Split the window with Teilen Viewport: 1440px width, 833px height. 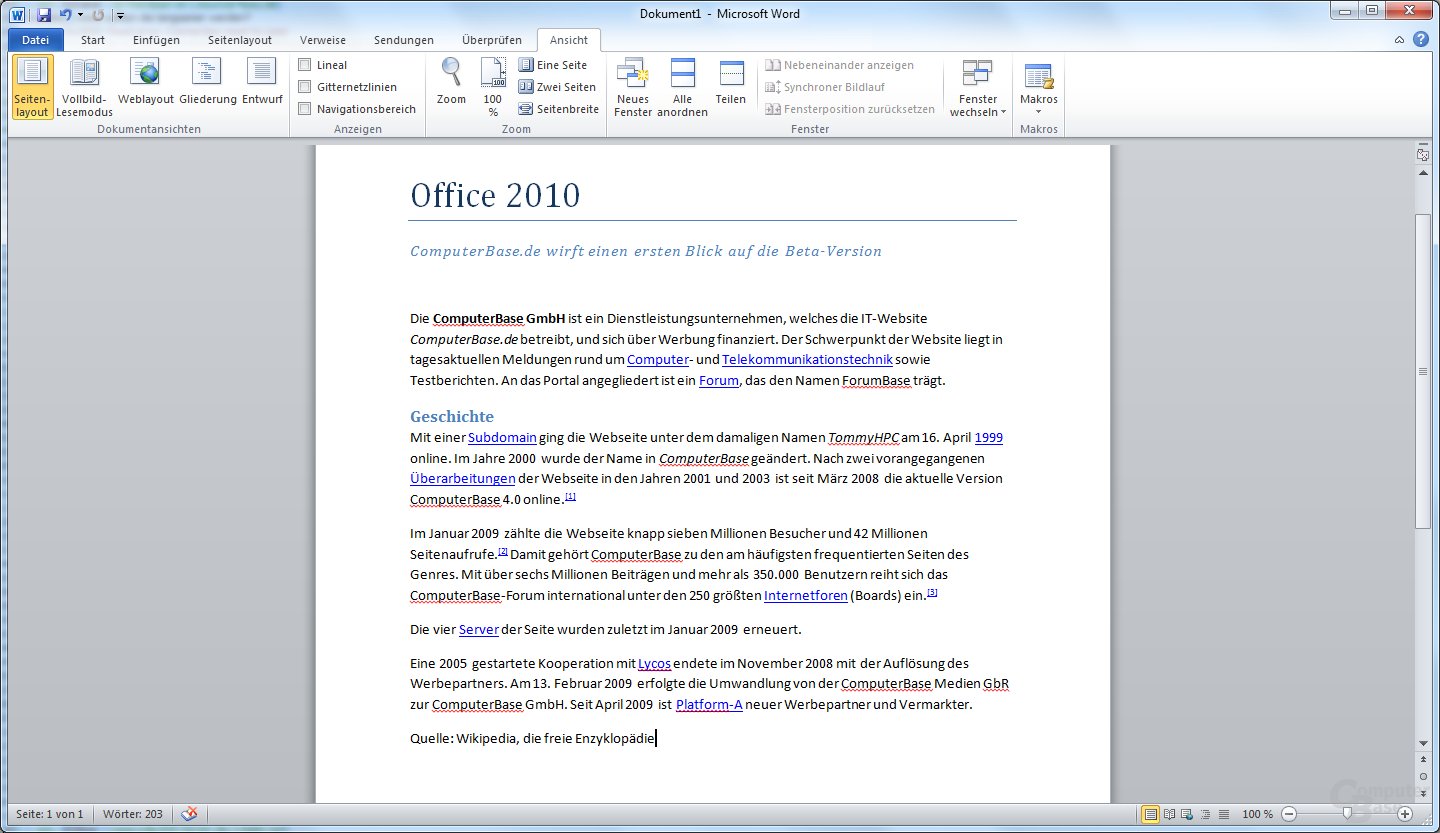731,82
